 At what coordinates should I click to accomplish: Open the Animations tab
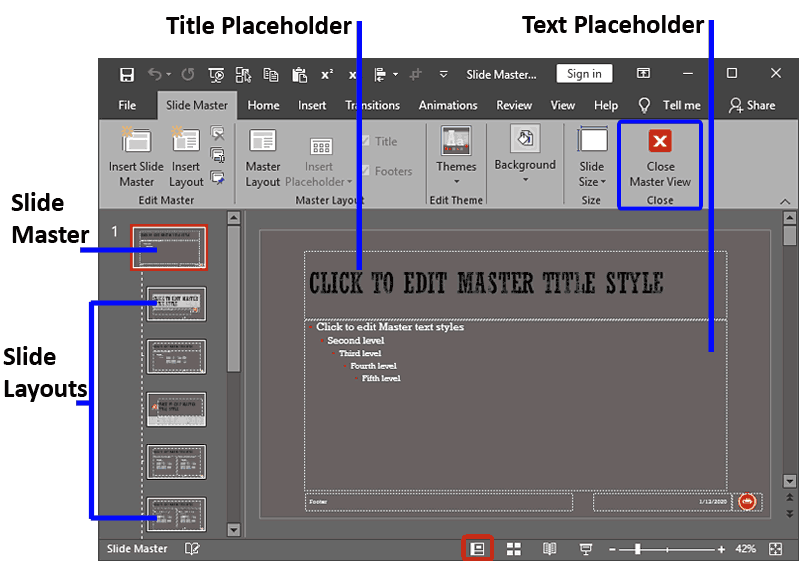point(448,105)
